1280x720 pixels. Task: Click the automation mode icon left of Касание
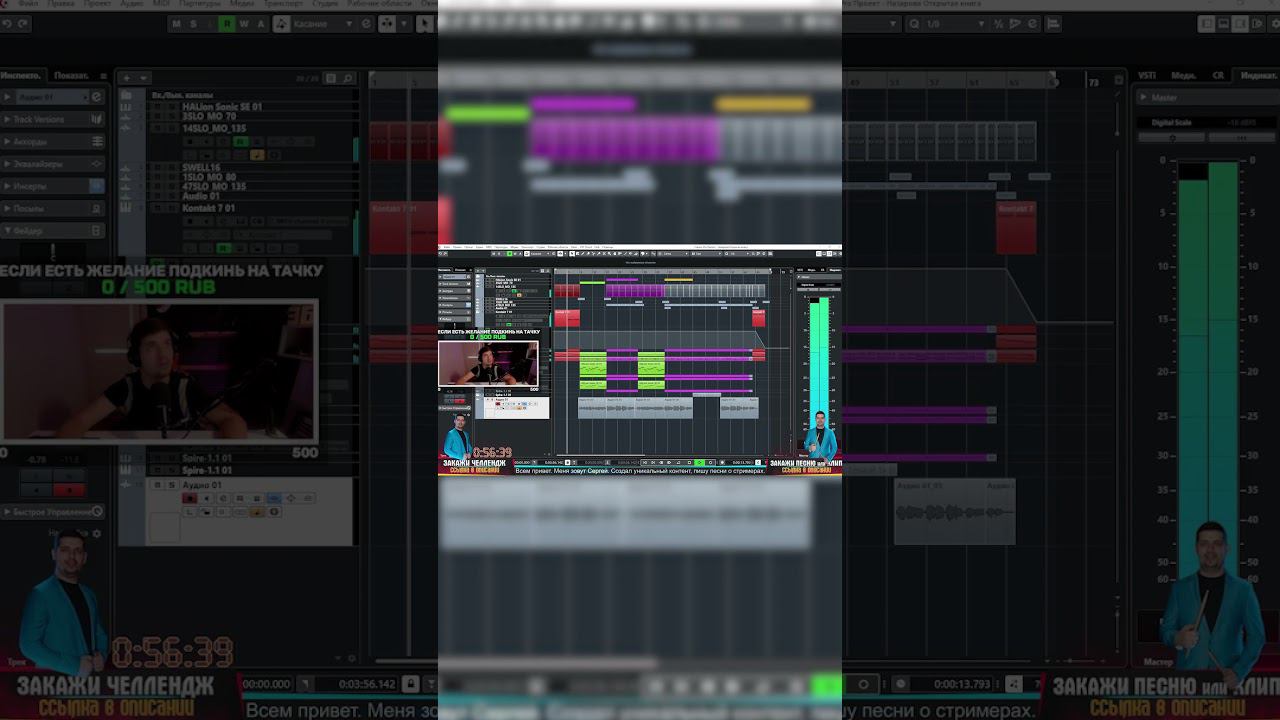(x=282, y=24)
